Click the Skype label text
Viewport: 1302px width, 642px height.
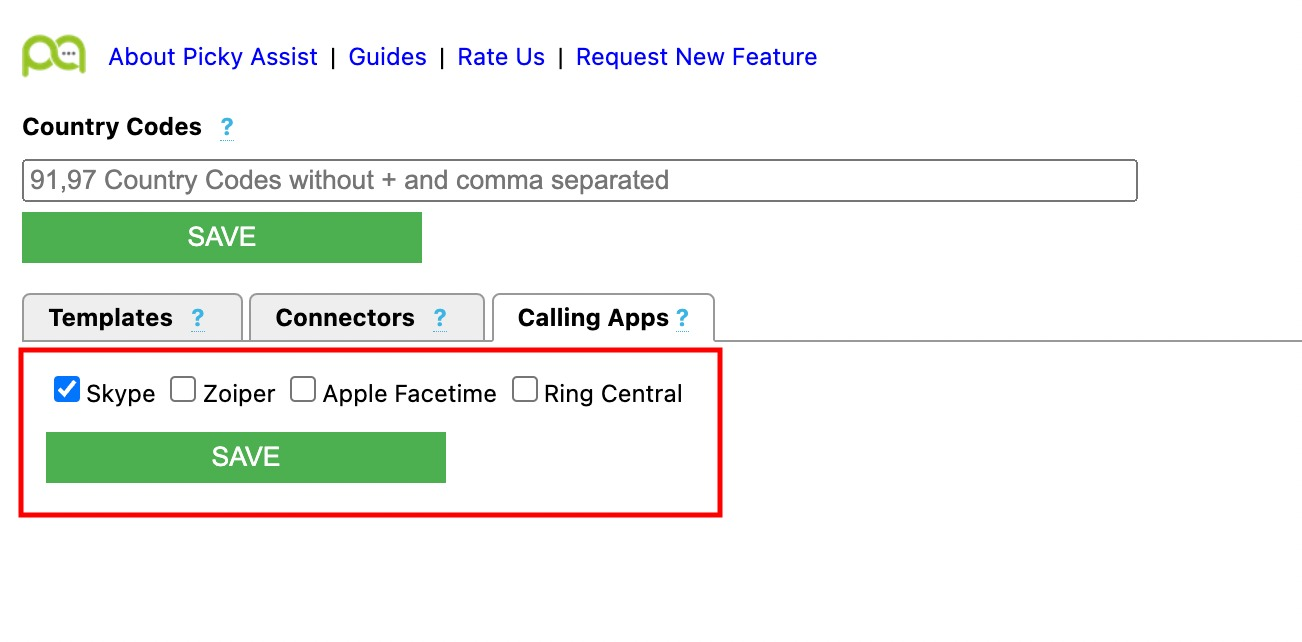point(121,394)
